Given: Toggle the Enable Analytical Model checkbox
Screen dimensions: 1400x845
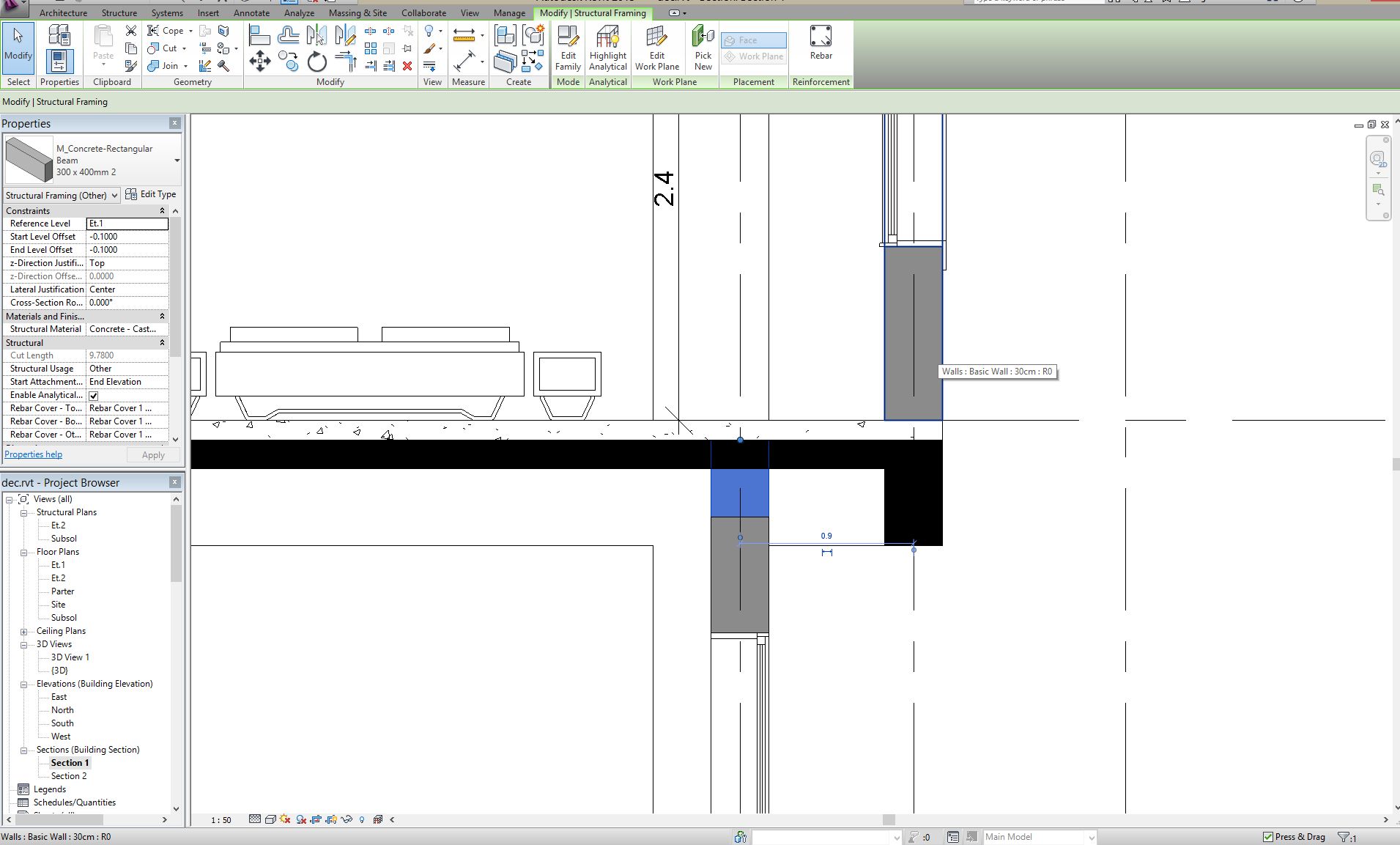Looking at the screenshot, I should click(x=94, y=394).
